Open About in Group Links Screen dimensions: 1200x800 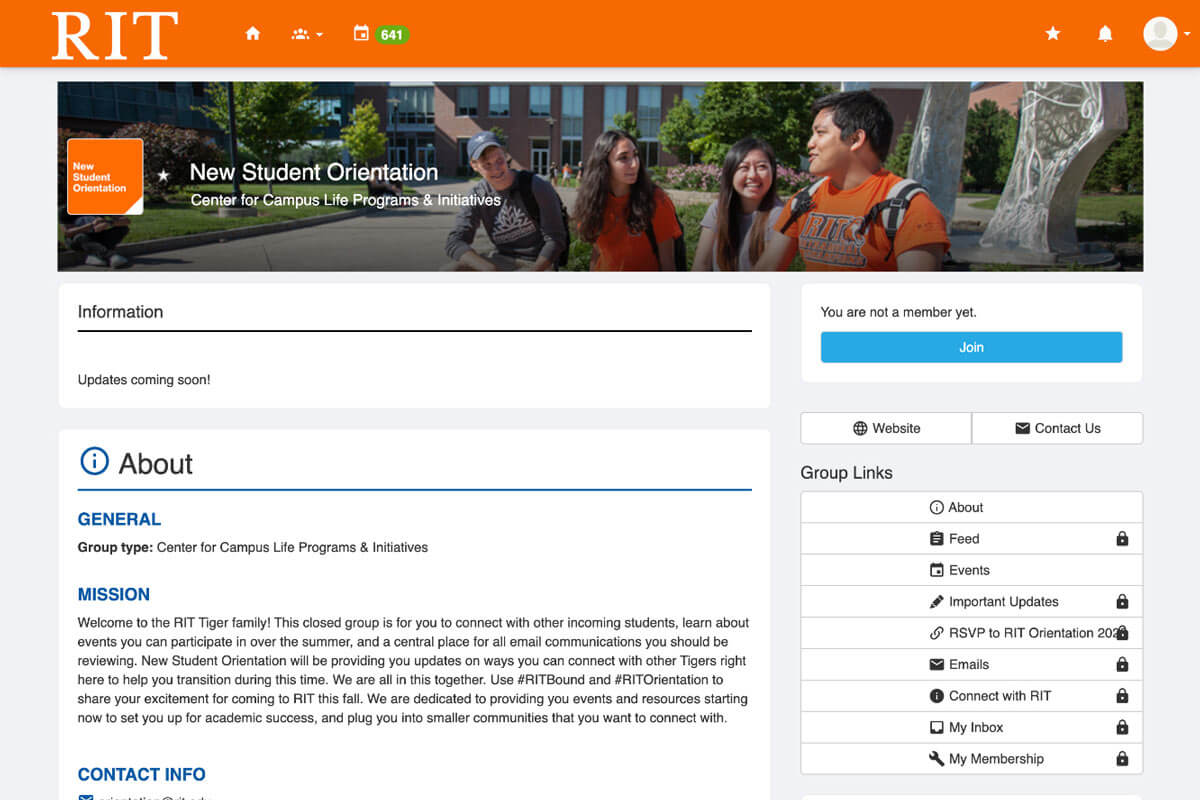(x=971, y=507)
